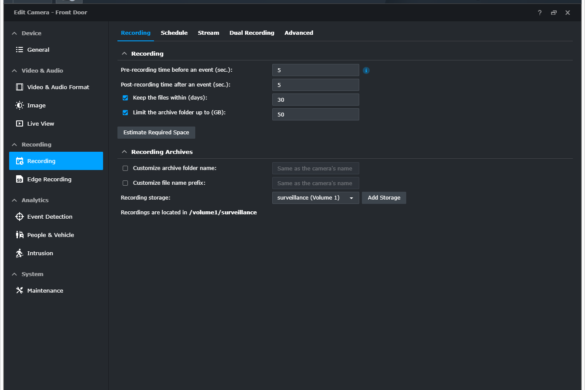Viewport: 585px width, 390px height.
Task: Click Estimate Required Space button
Action: pos(156,132)
